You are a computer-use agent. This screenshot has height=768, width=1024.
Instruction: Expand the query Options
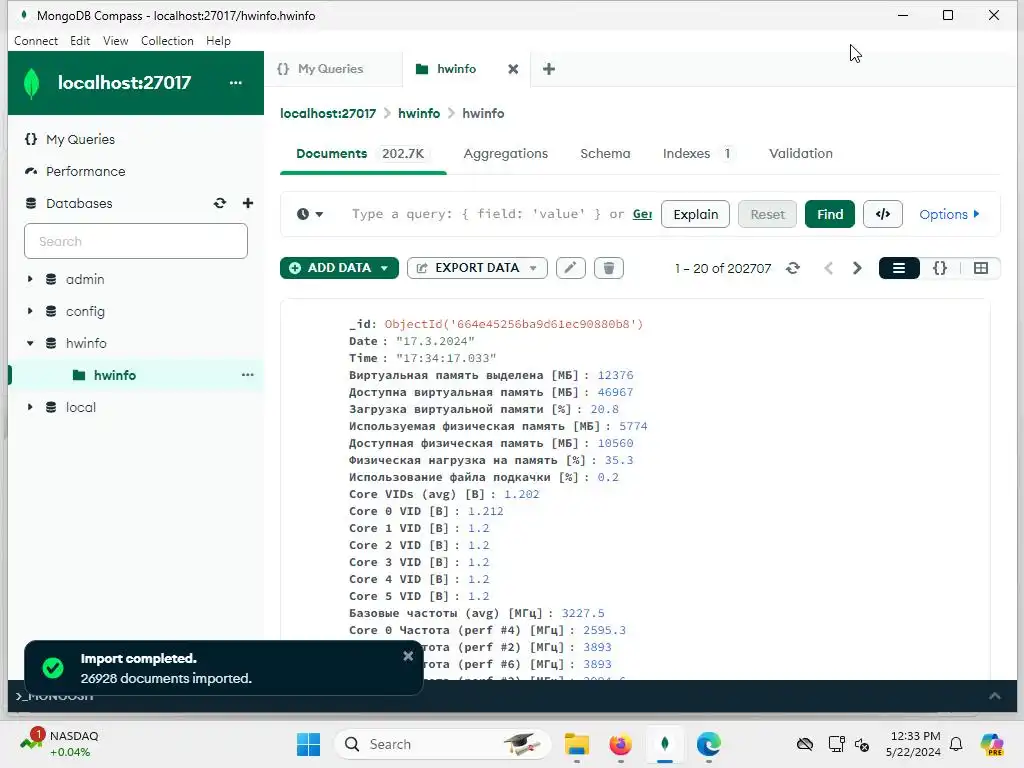(949, 214)
